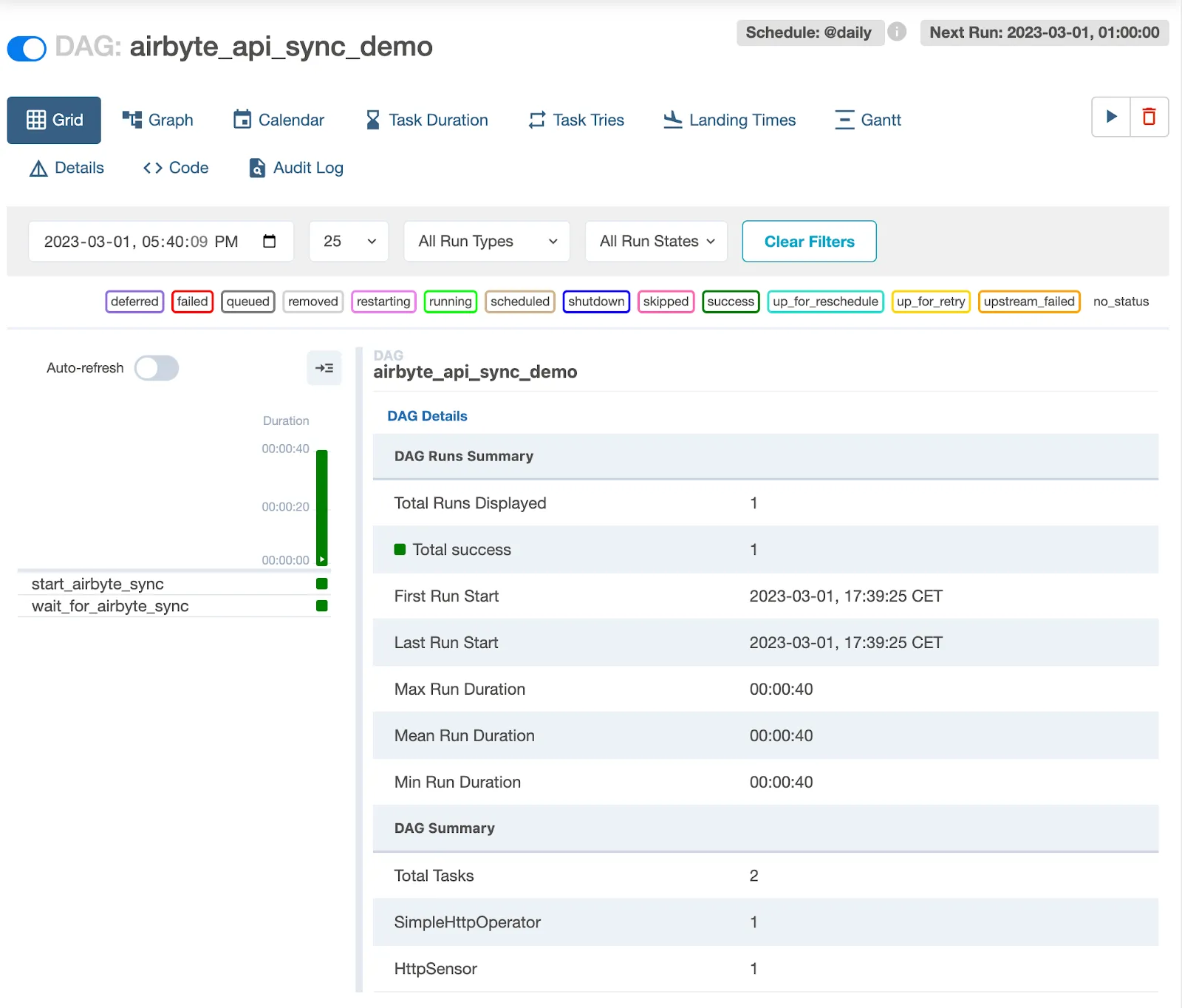This screenshot has height=1008, width=1182.
Task: Trigger the DAG with play button
Action: tap(1111, 117)
